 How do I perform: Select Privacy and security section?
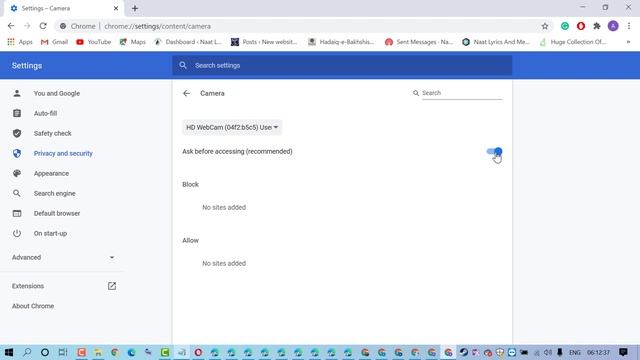click(x=63, y=153)
